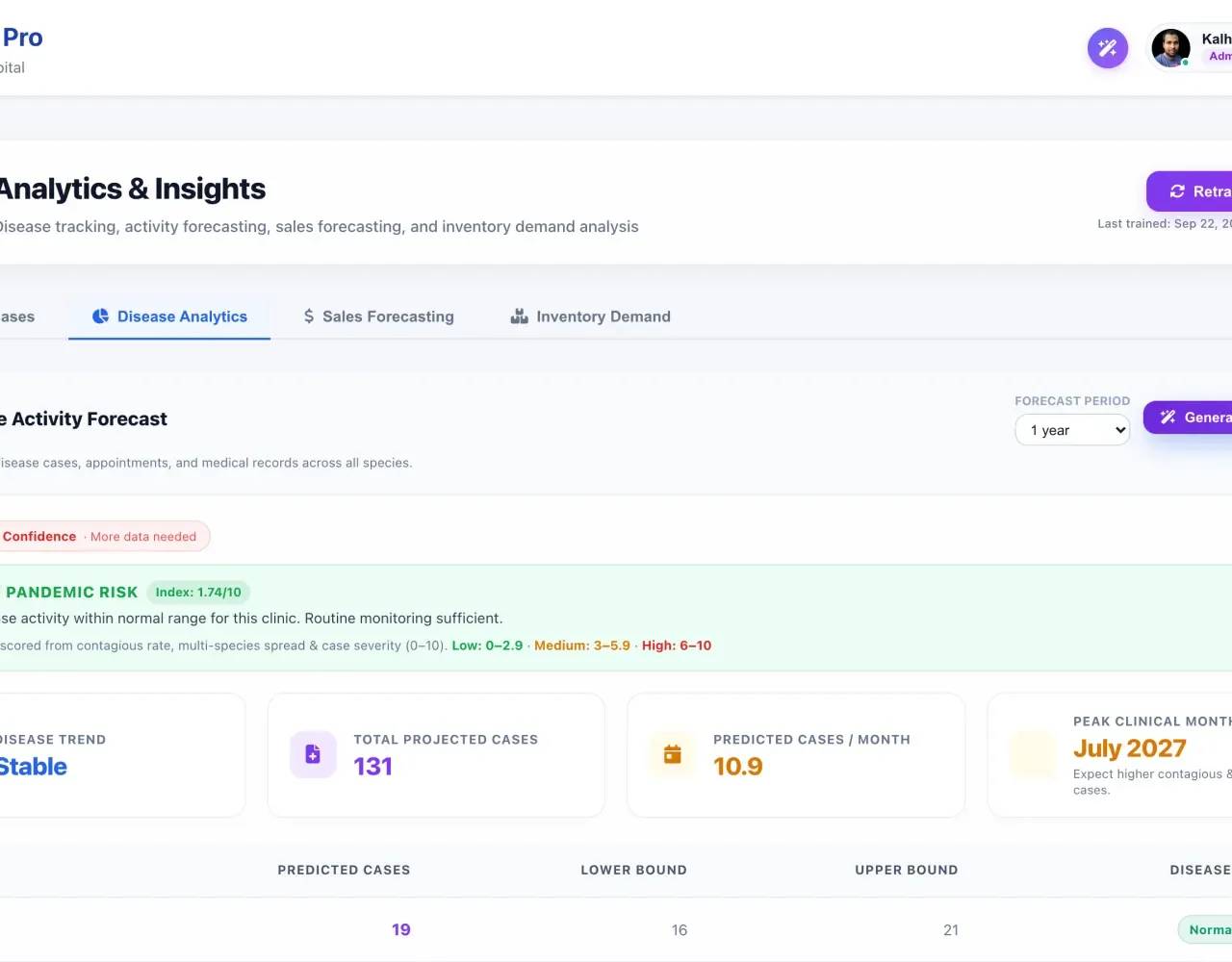Click the Total Projected Cases value 131

point(372,767)
